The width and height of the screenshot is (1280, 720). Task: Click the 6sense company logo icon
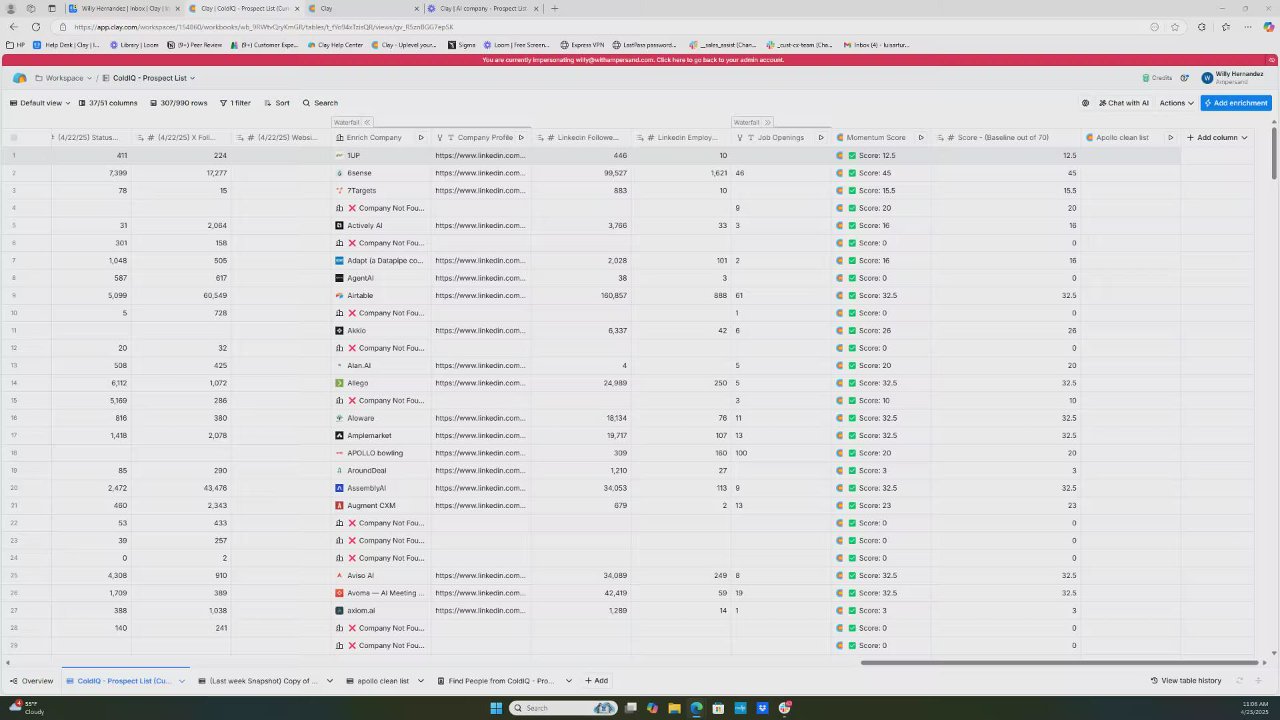[x=340, y=173]
